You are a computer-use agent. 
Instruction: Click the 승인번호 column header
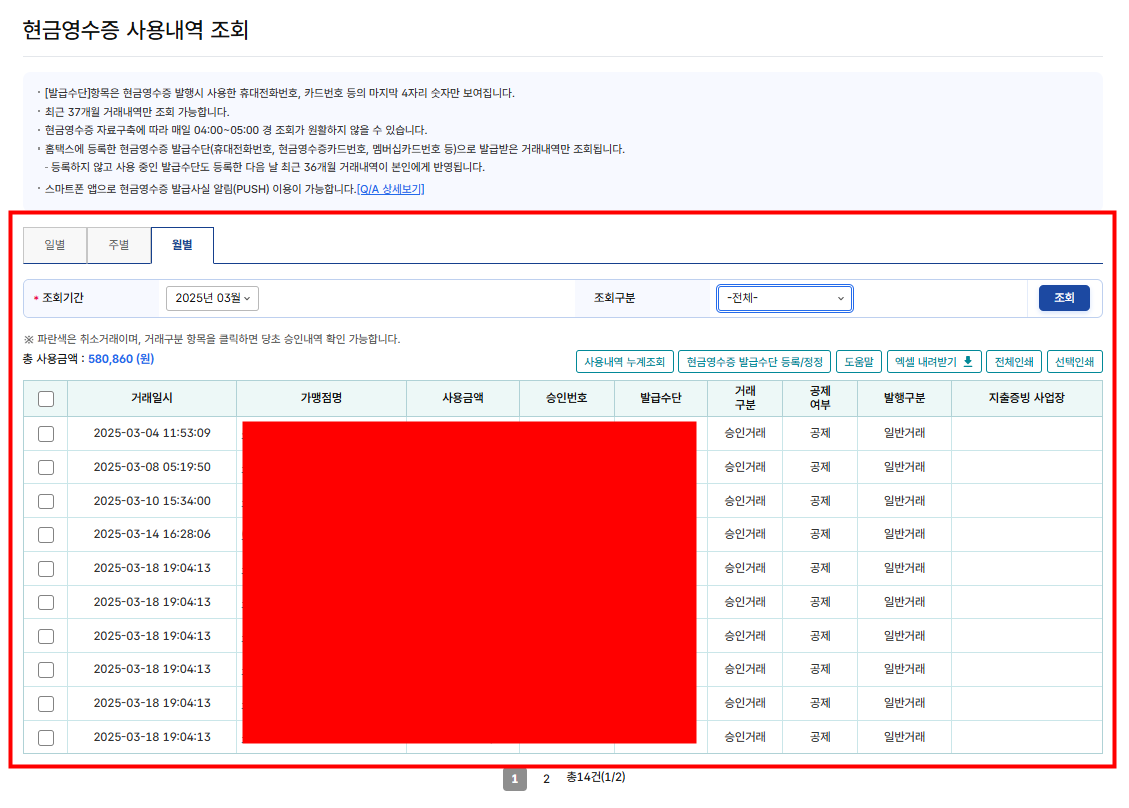click(567, 398)
